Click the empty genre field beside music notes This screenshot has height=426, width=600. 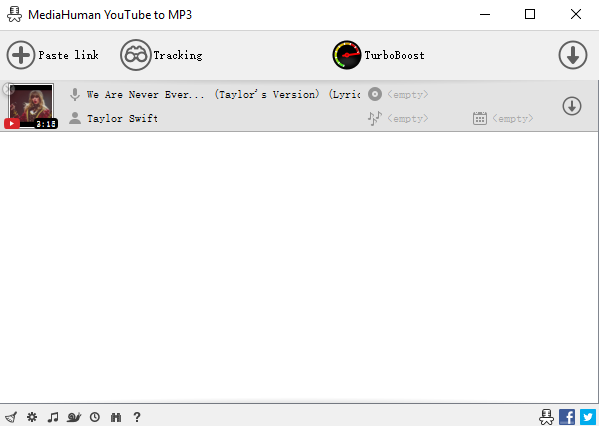pyautogui.click(x=408, y=118)
